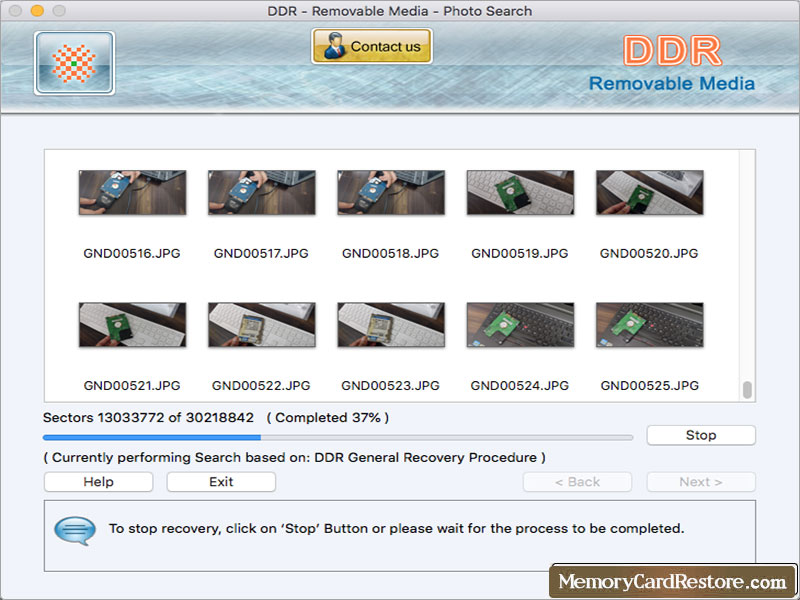Open the Help dialog
The image size is (800, 600).
pos(97,481)
